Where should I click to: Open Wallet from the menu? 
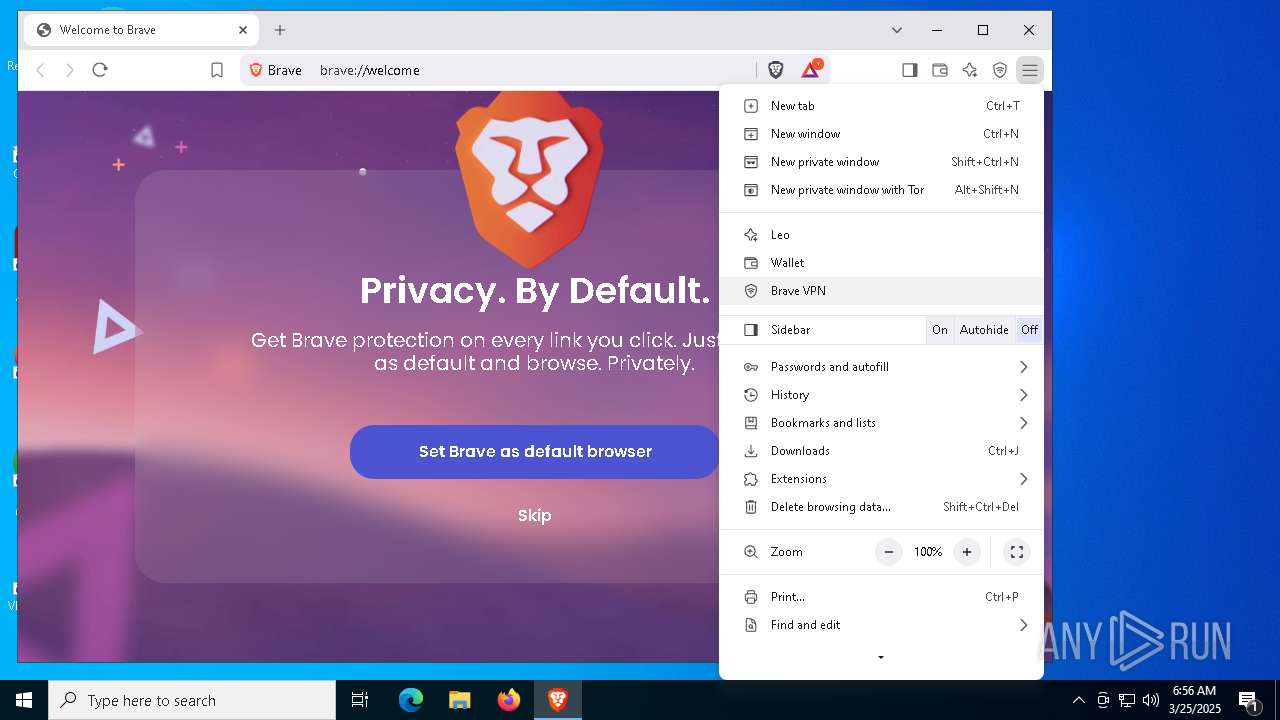click(881, 263)
